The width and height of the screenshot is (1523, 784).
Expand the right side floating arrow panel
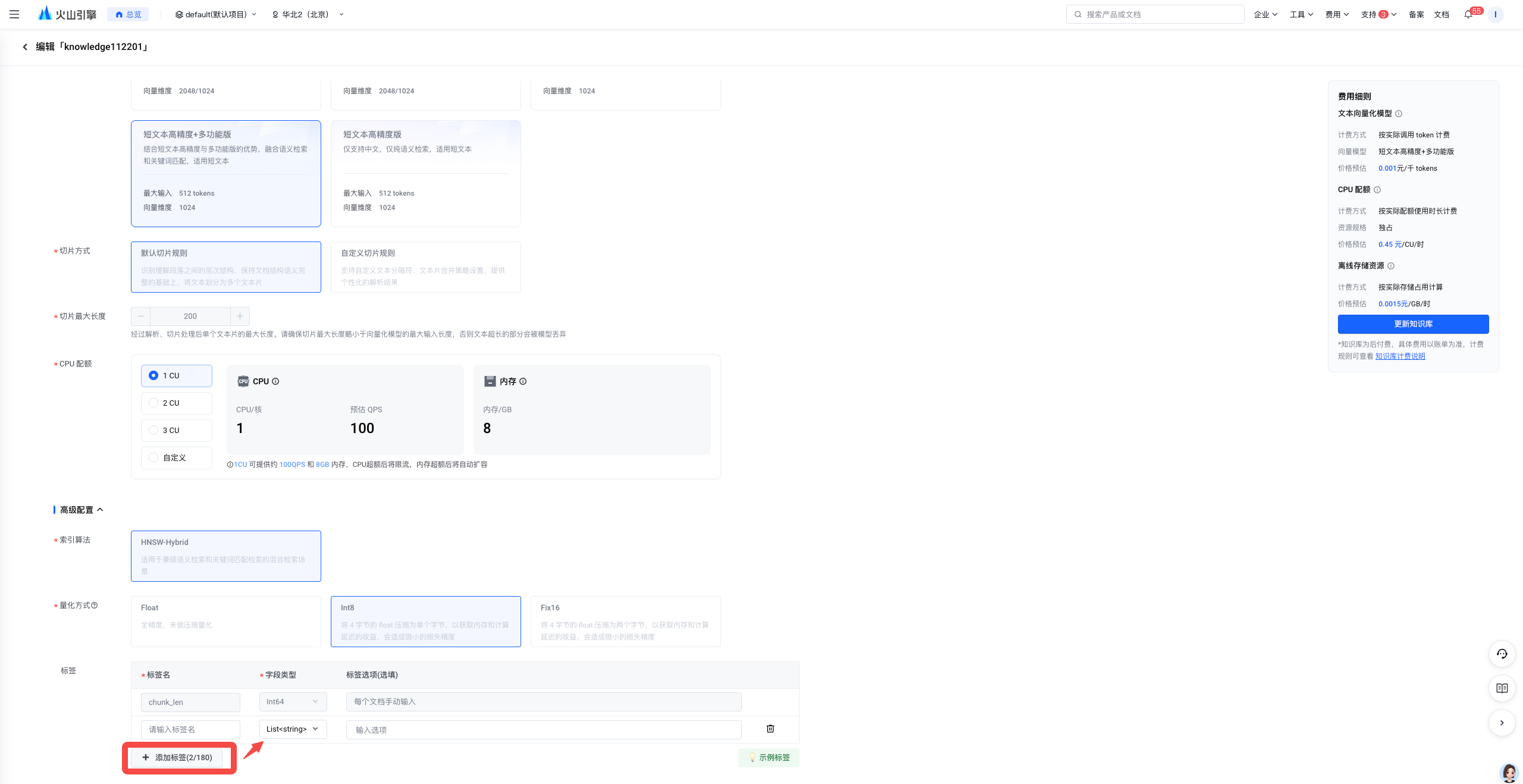pos(1502,723)
